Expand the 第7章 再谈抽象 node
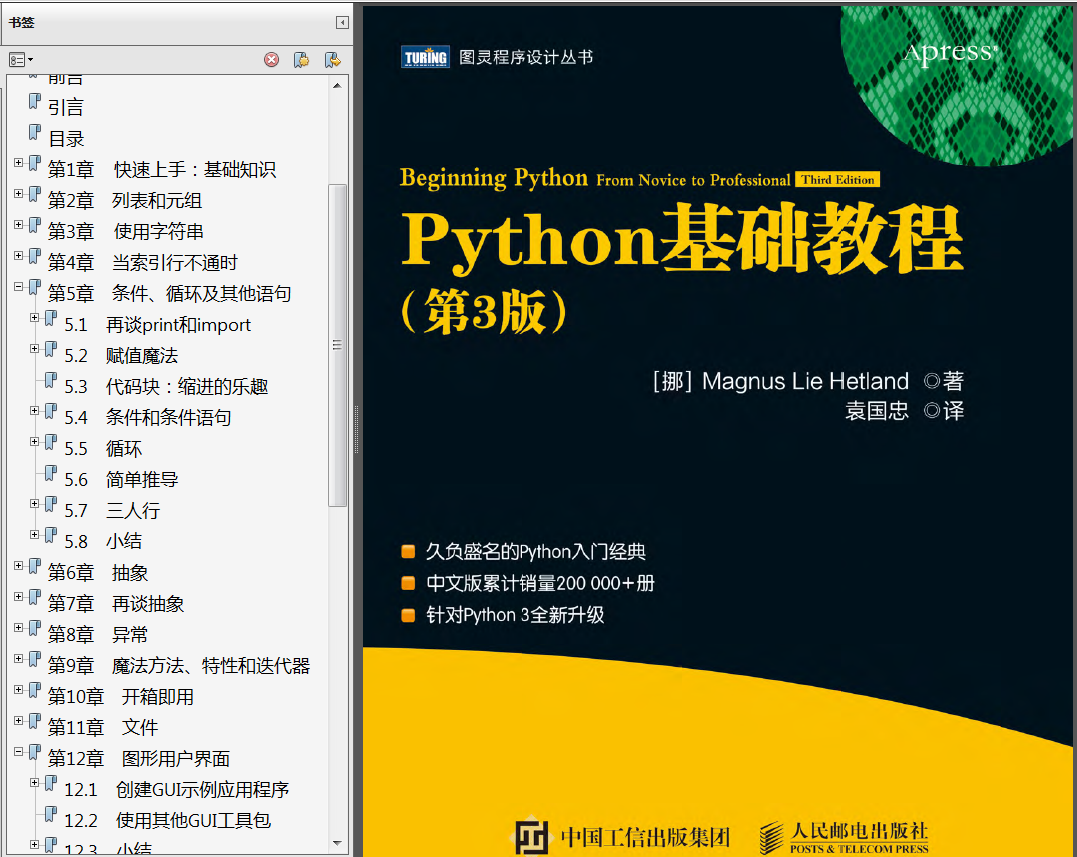 tap(19, 596)
